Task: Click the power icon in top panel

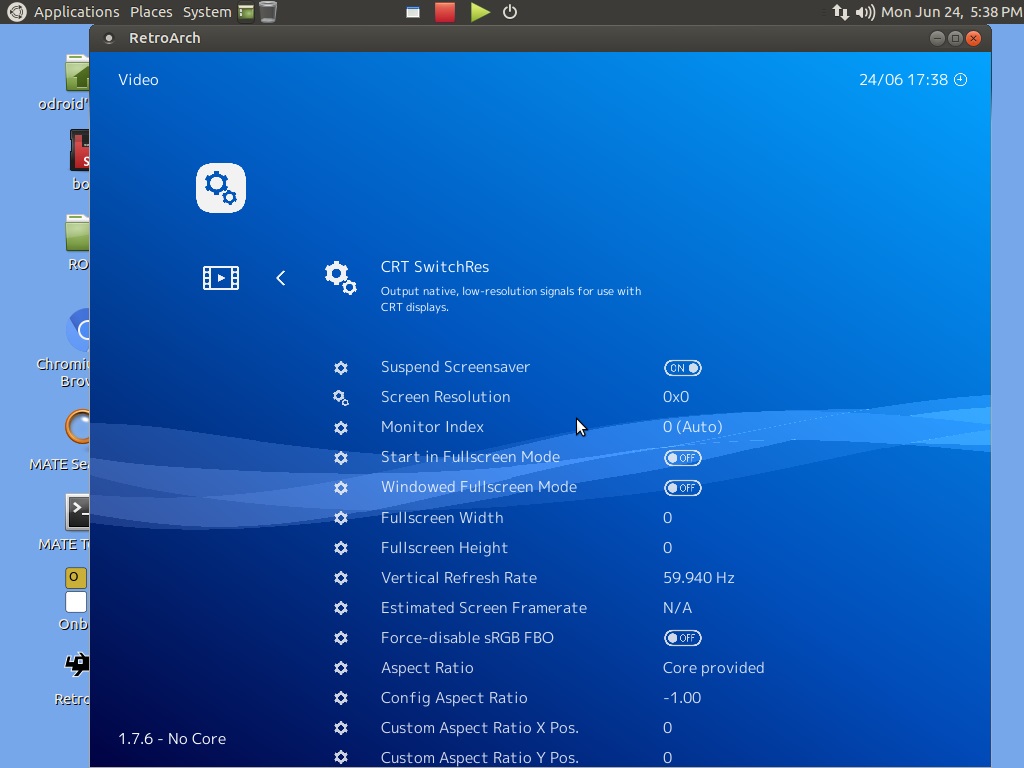Action: pyautogui.click(x=510, y=12)
